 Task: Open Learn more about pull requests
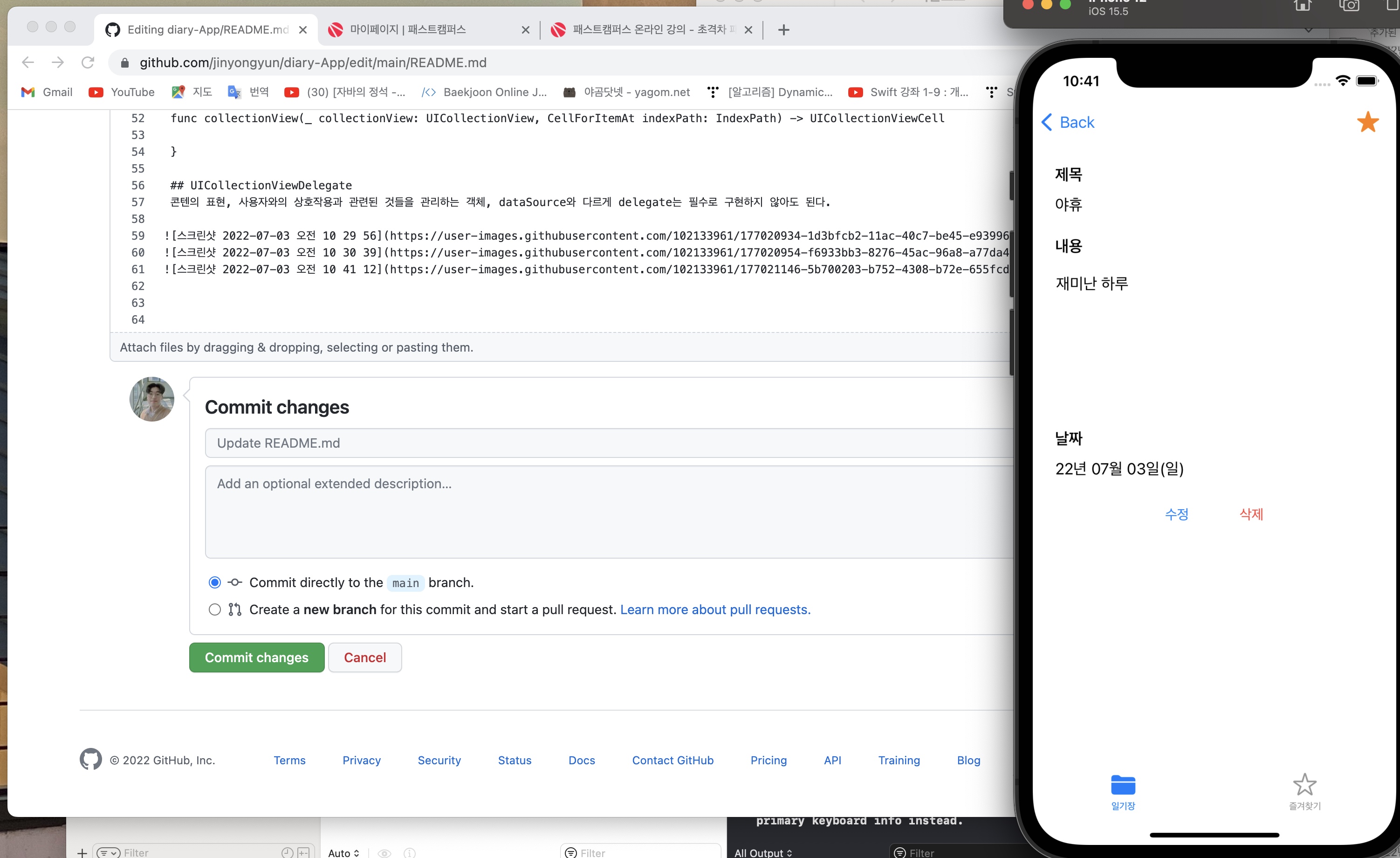pos(715,609)
